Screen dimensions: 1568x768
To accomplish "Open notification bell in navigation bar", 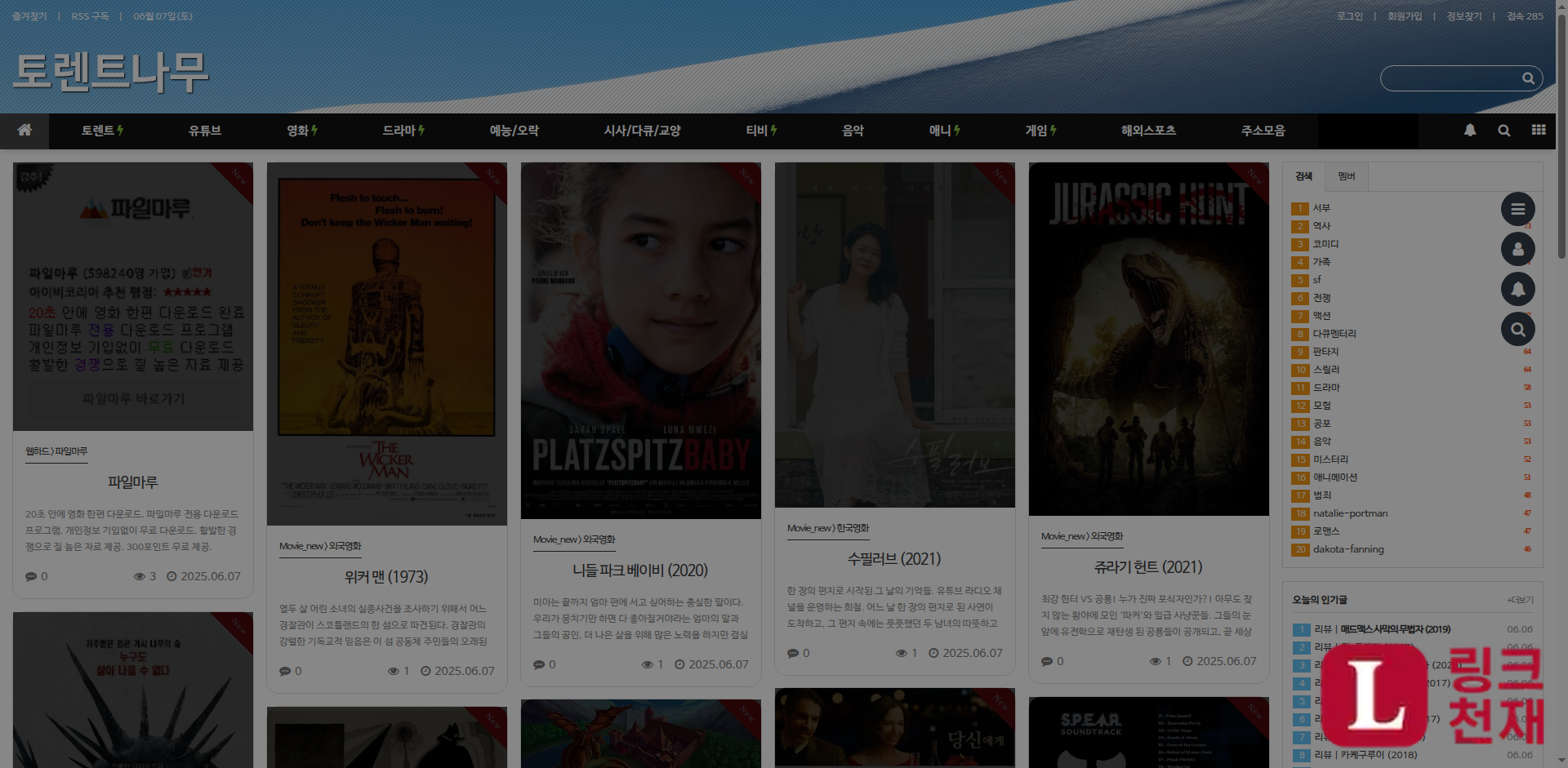I will pos(1470,131).
